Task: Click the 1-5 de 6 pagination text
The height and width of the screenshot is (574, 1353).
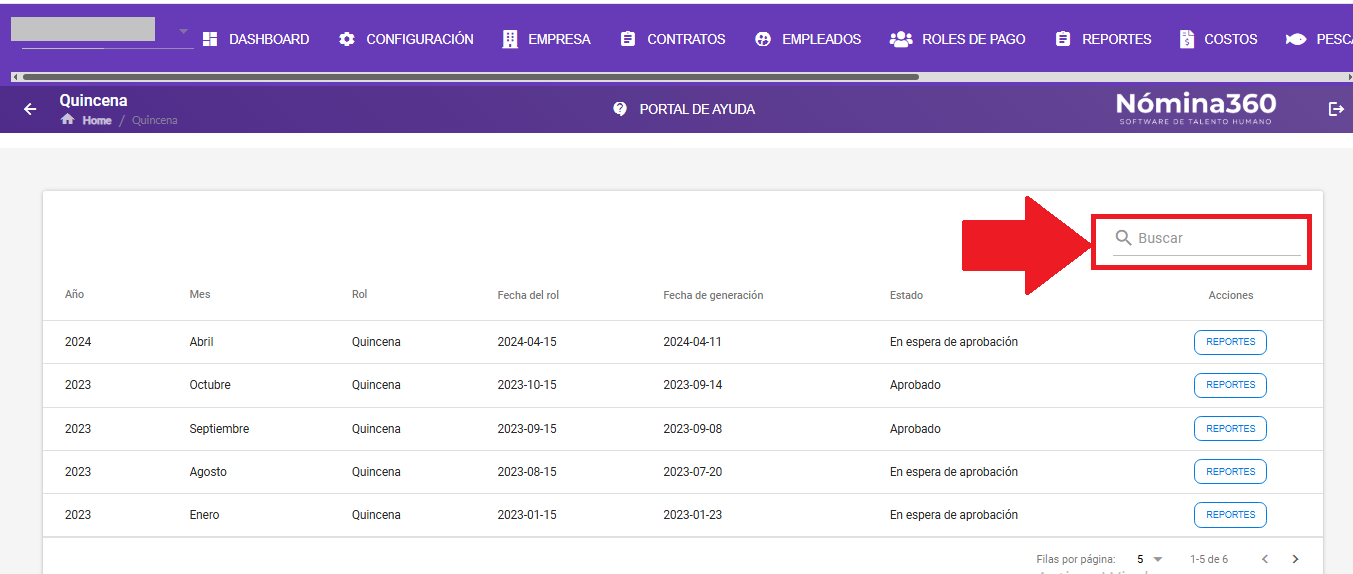Action: (1209, 559)
